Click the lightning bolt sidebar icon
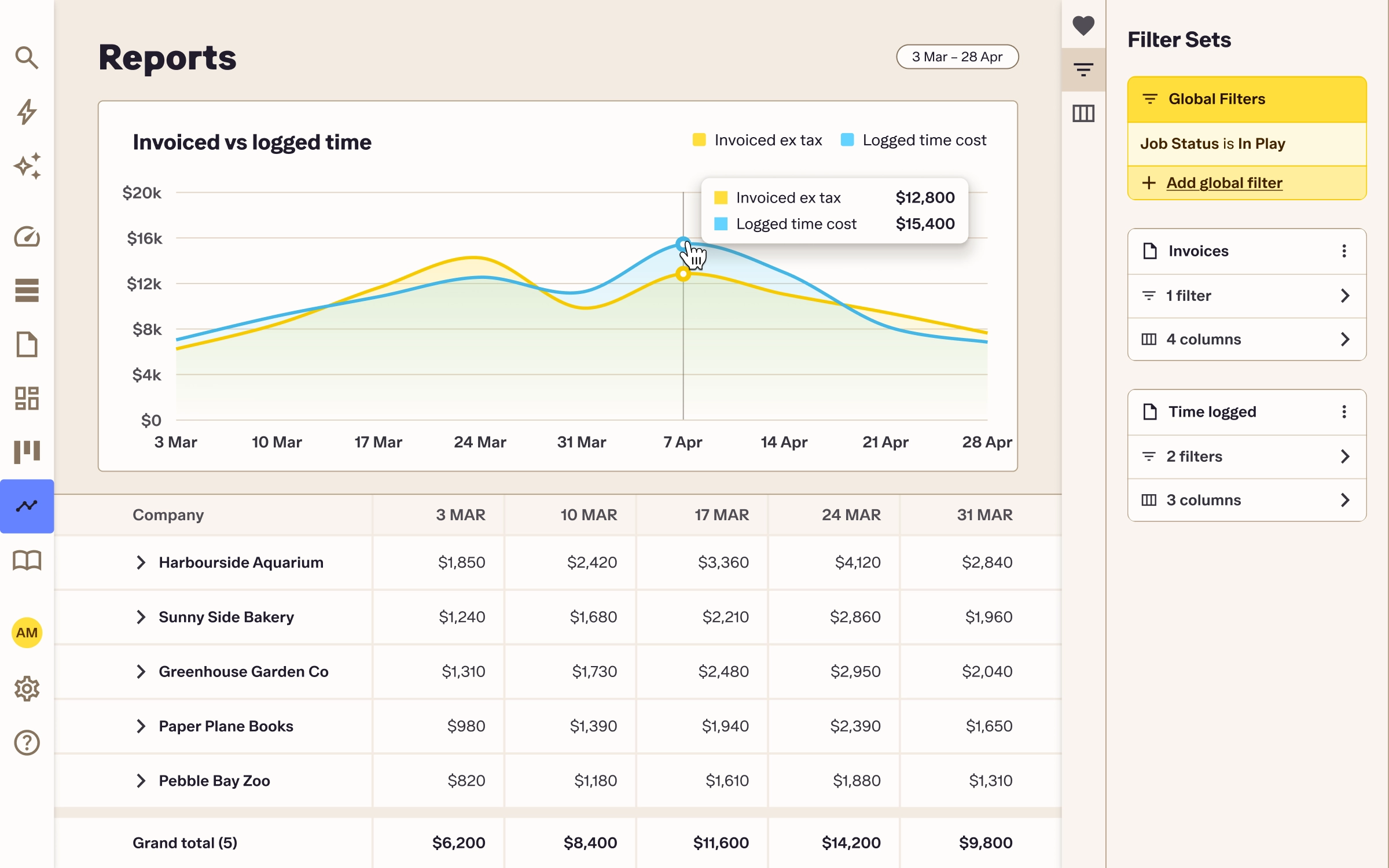1389x868 pixels. pyautogui.click(x=27, y=112)
